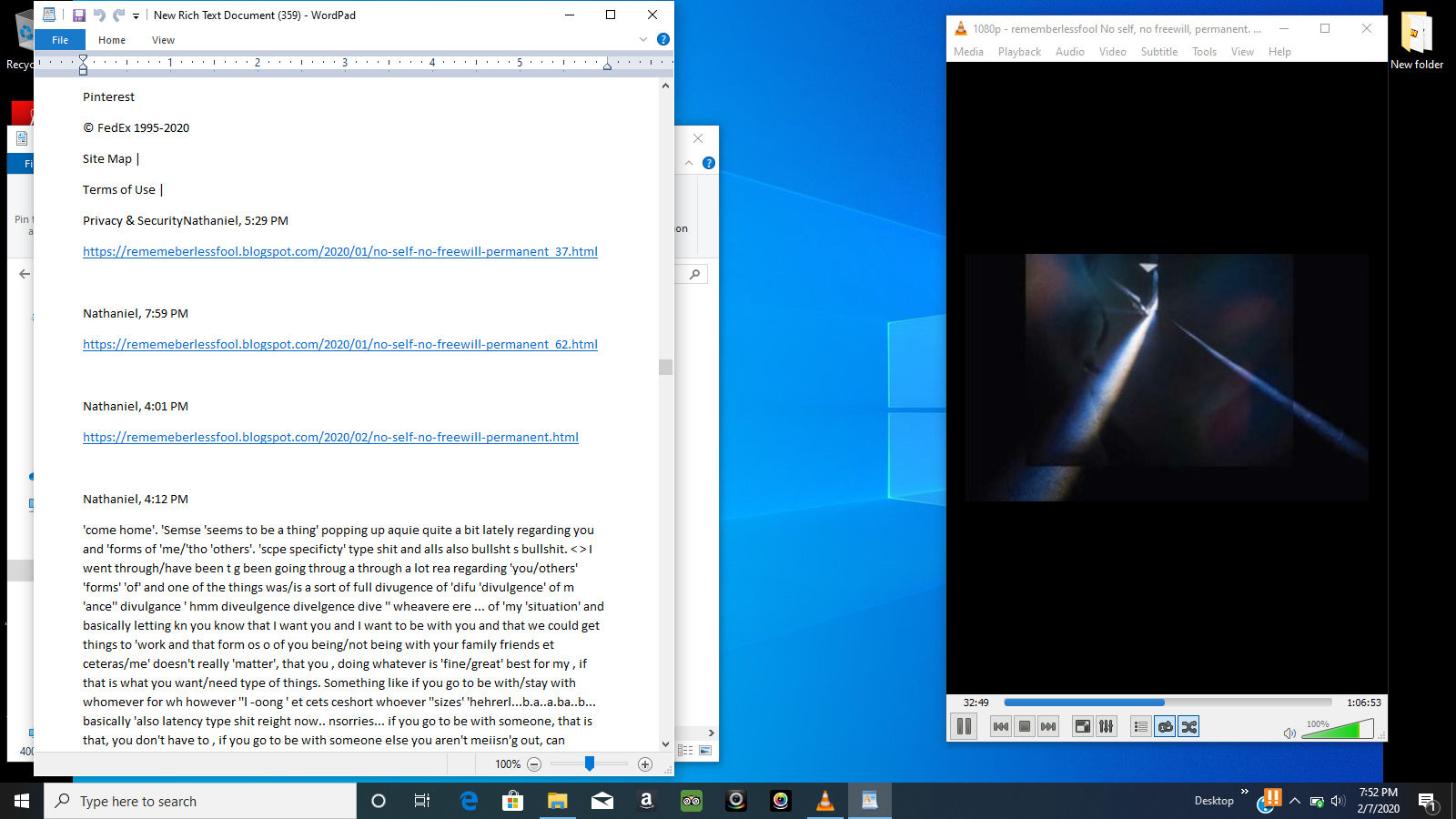This screenshot has height=819, width=1456.
Task: Click the taskbar search box
Action: pyautogui.click(x=200, y=801)
